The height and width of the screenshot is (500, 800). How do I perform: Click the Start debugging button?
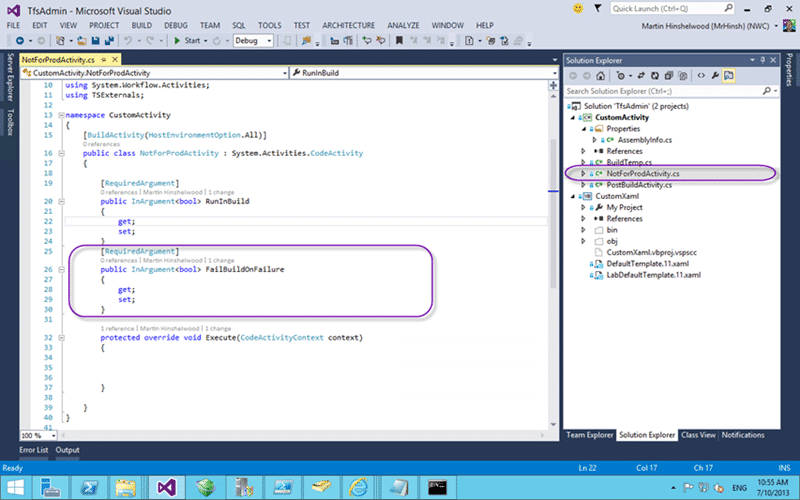(187, 40)
